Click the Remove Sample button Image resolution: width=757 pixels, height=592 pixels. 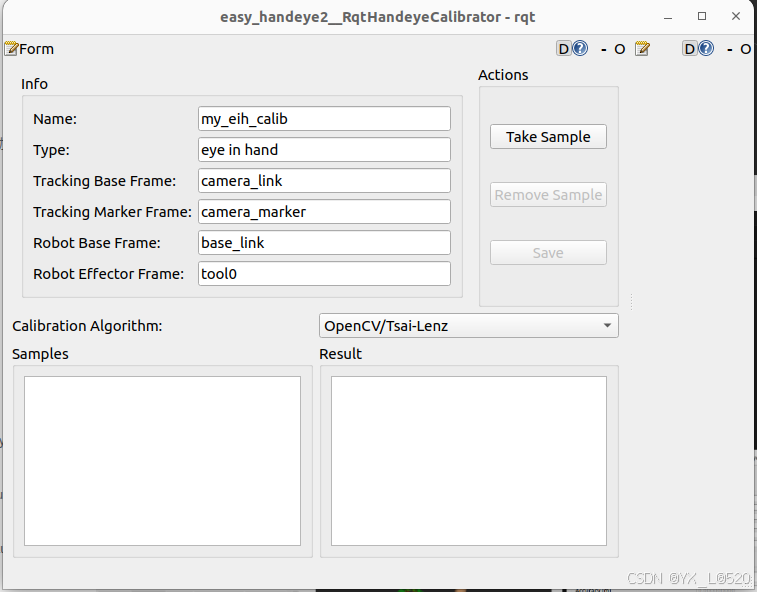548,195
